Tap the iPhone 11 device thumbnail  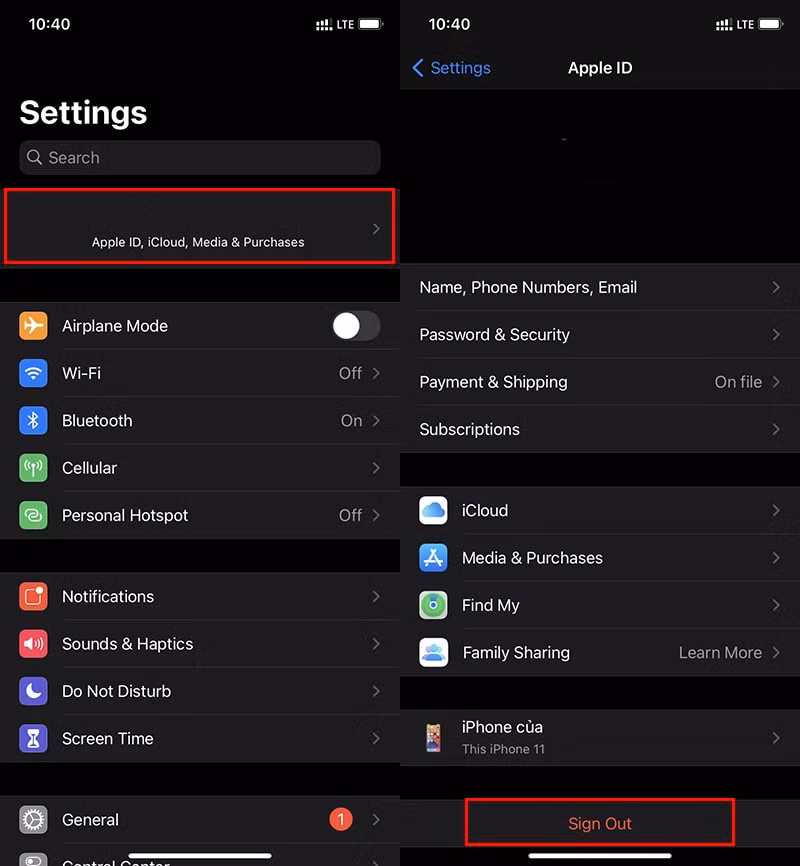coord(433,738)
